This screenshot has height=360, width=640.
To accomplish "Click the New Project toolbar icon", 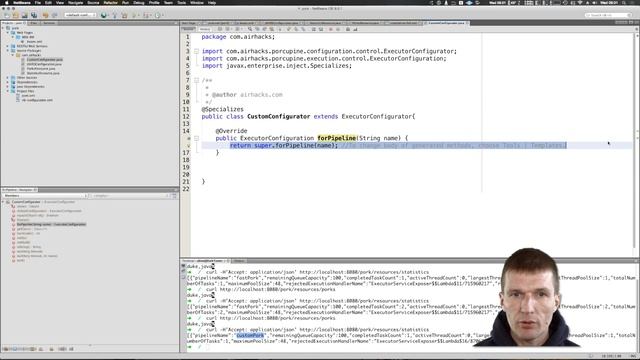I will [x=16, y=15].
